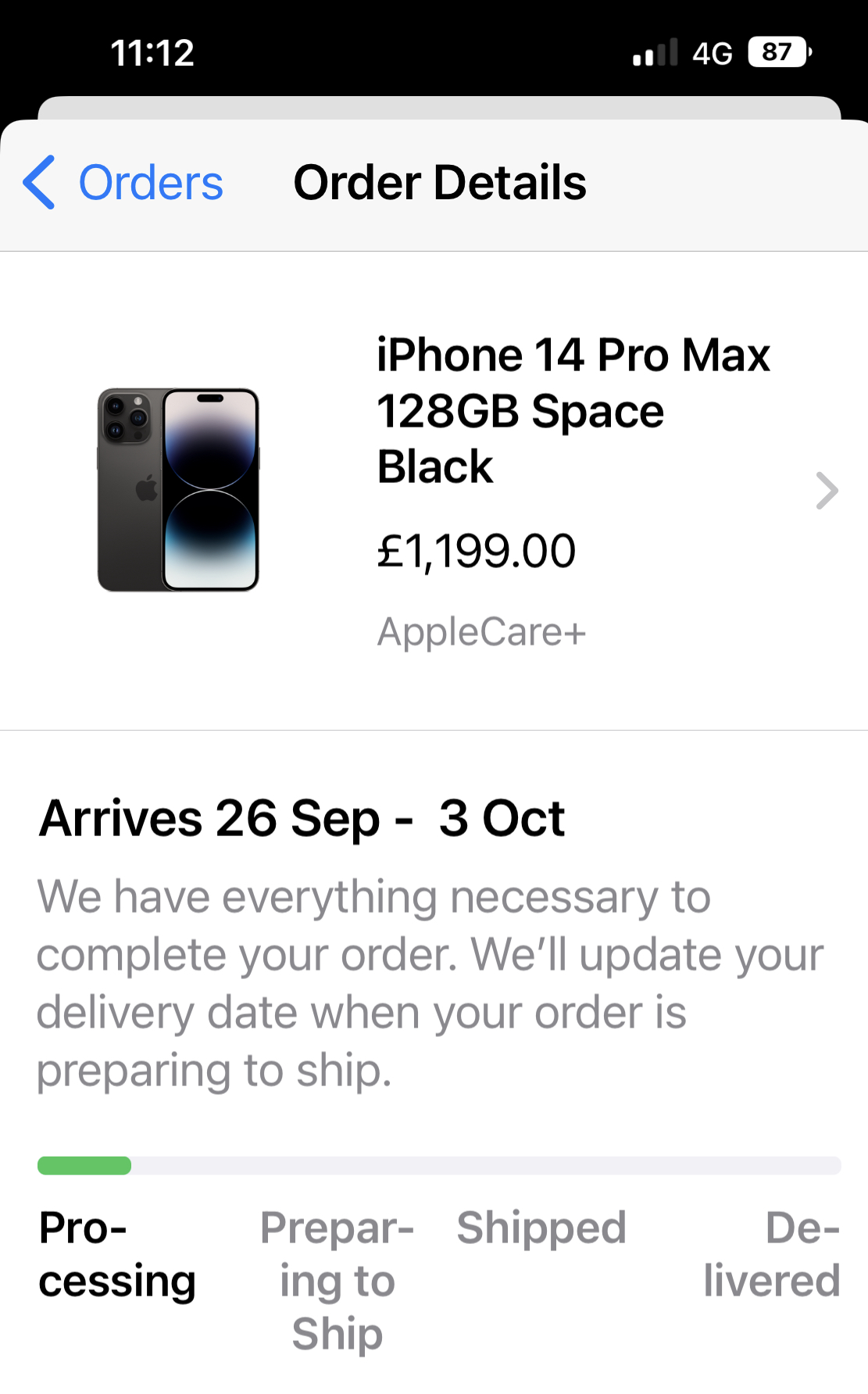The image size is (868, 1394).
Task: Tap the 11:12 status bar clock
Action: [x=152, y=53]
